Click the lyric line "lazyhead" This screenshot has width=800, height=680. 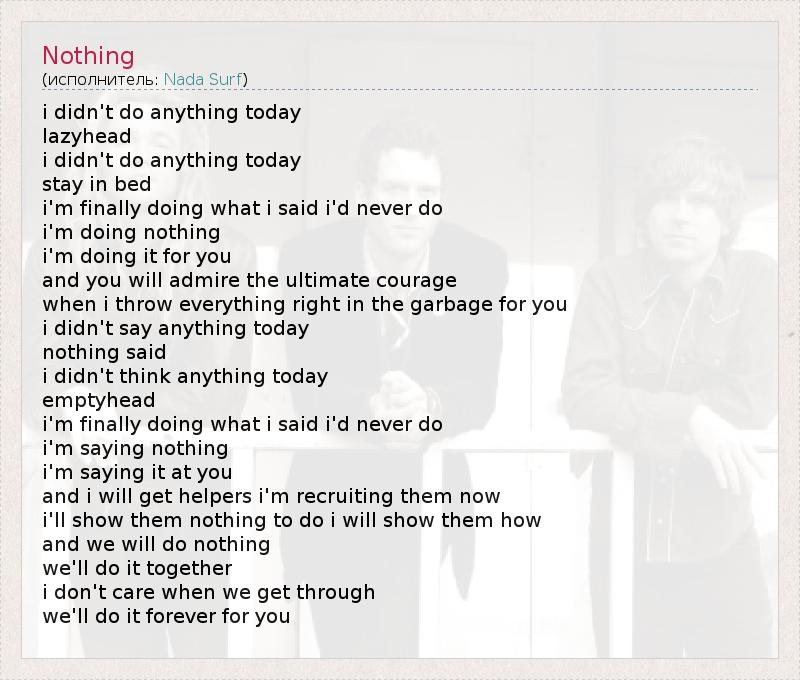pos(87,136)
